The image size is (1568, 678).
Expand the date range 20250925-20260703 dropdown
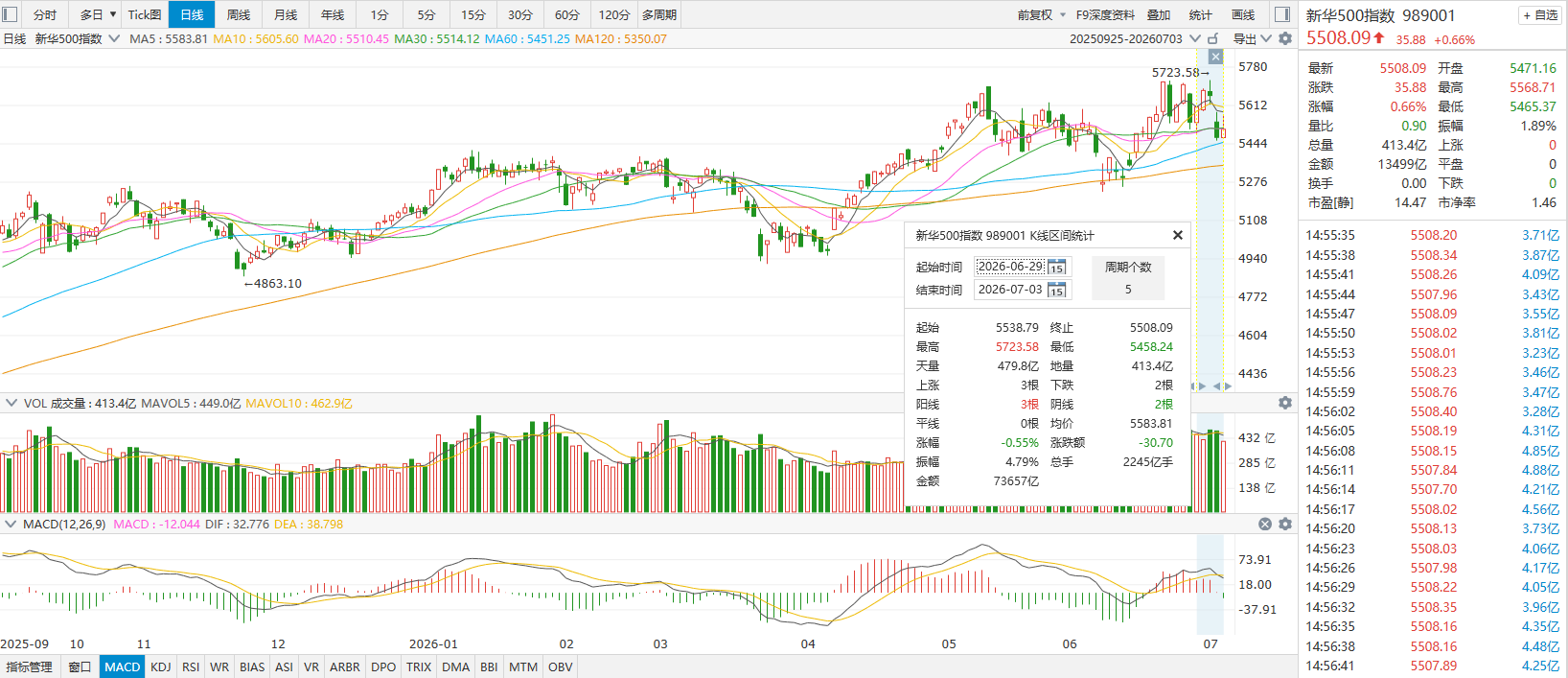point(1194,38)
